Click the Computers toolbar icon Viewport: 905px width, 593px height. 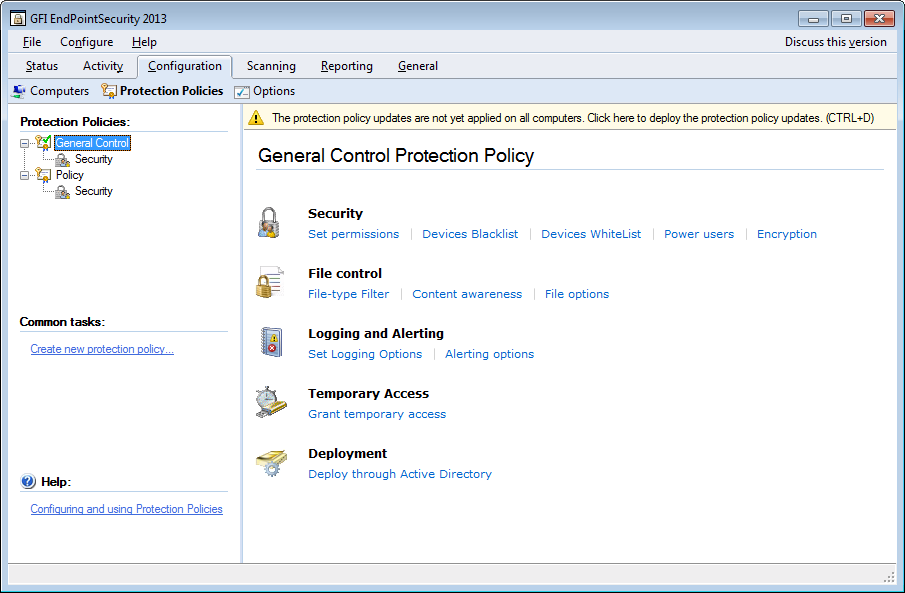pyautogui.click(x=19, y=91)
